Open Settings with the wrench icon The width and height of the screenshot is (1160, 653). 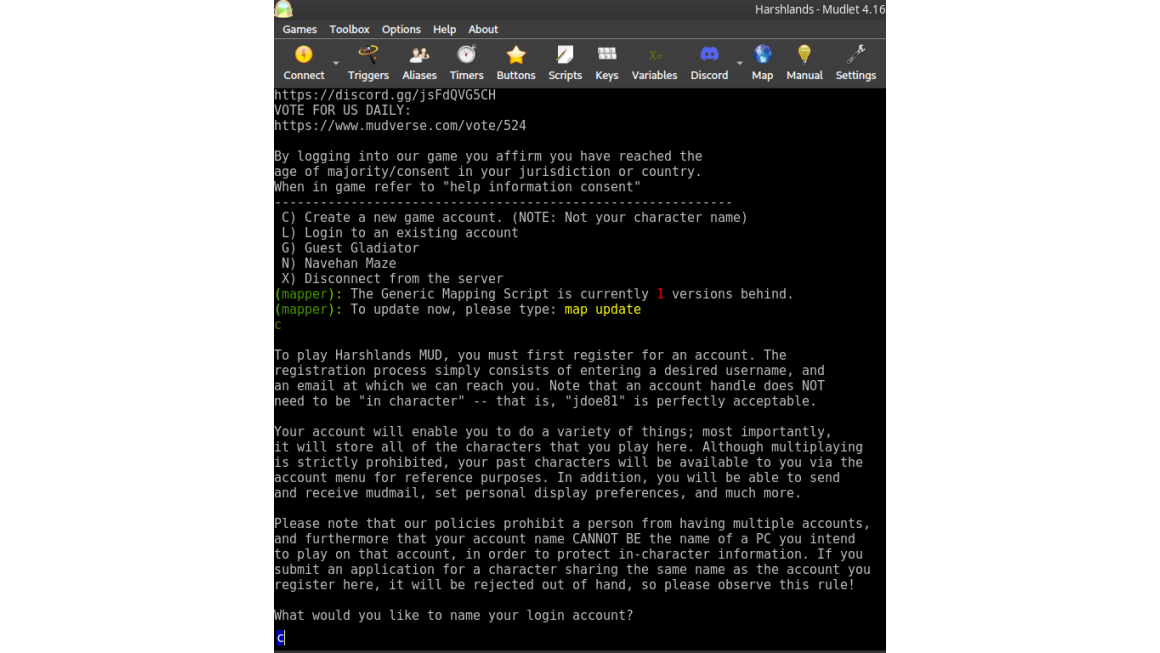[855, 63]
